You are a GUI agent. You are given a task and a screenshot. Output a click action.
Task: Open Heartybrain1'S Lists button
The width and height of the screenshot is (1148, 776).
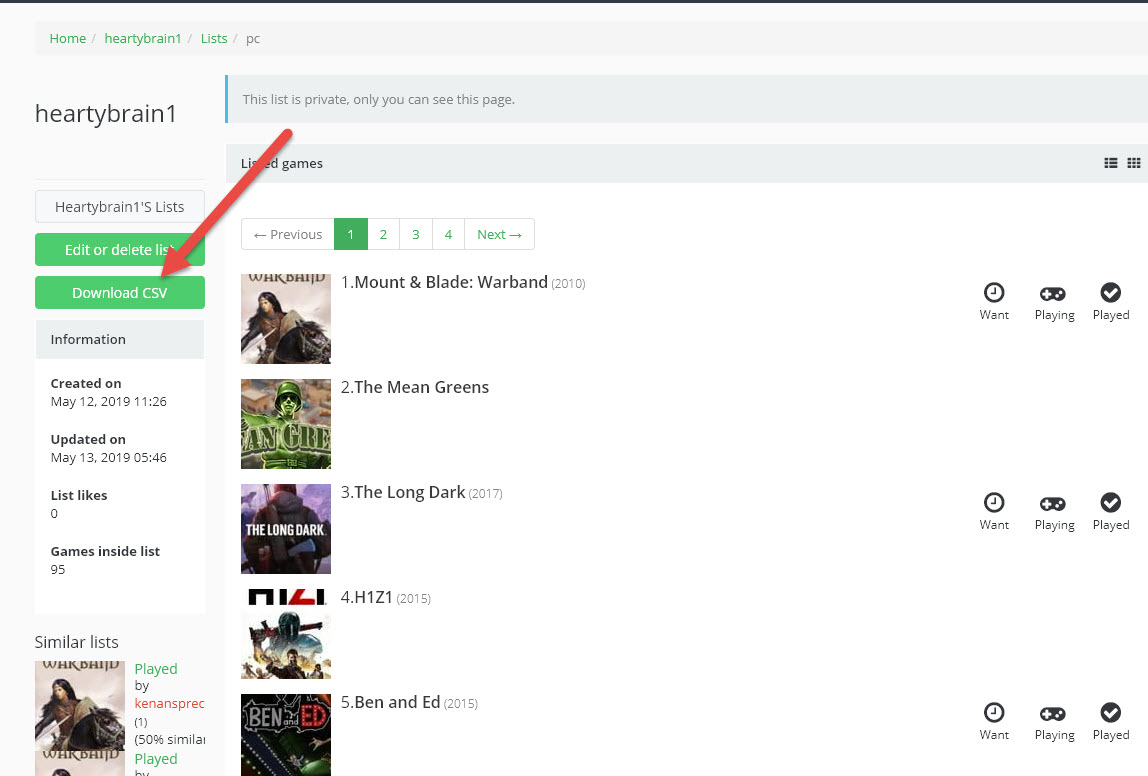pyautogui.click(x=119, y=206)
